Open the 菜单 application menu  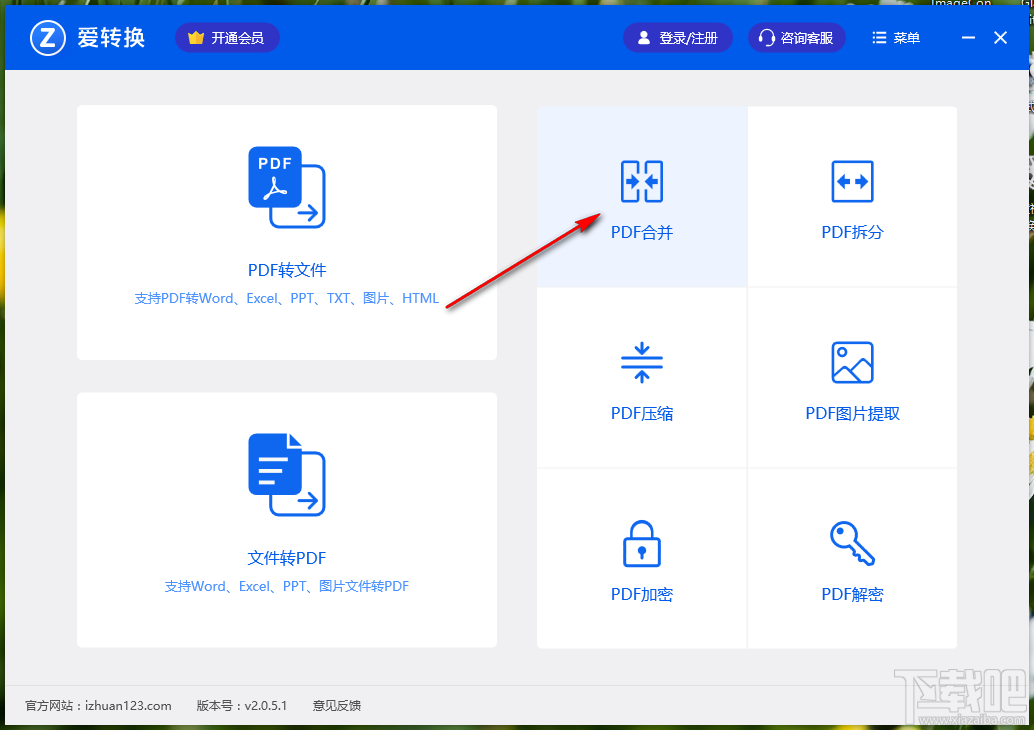[895, 37]
